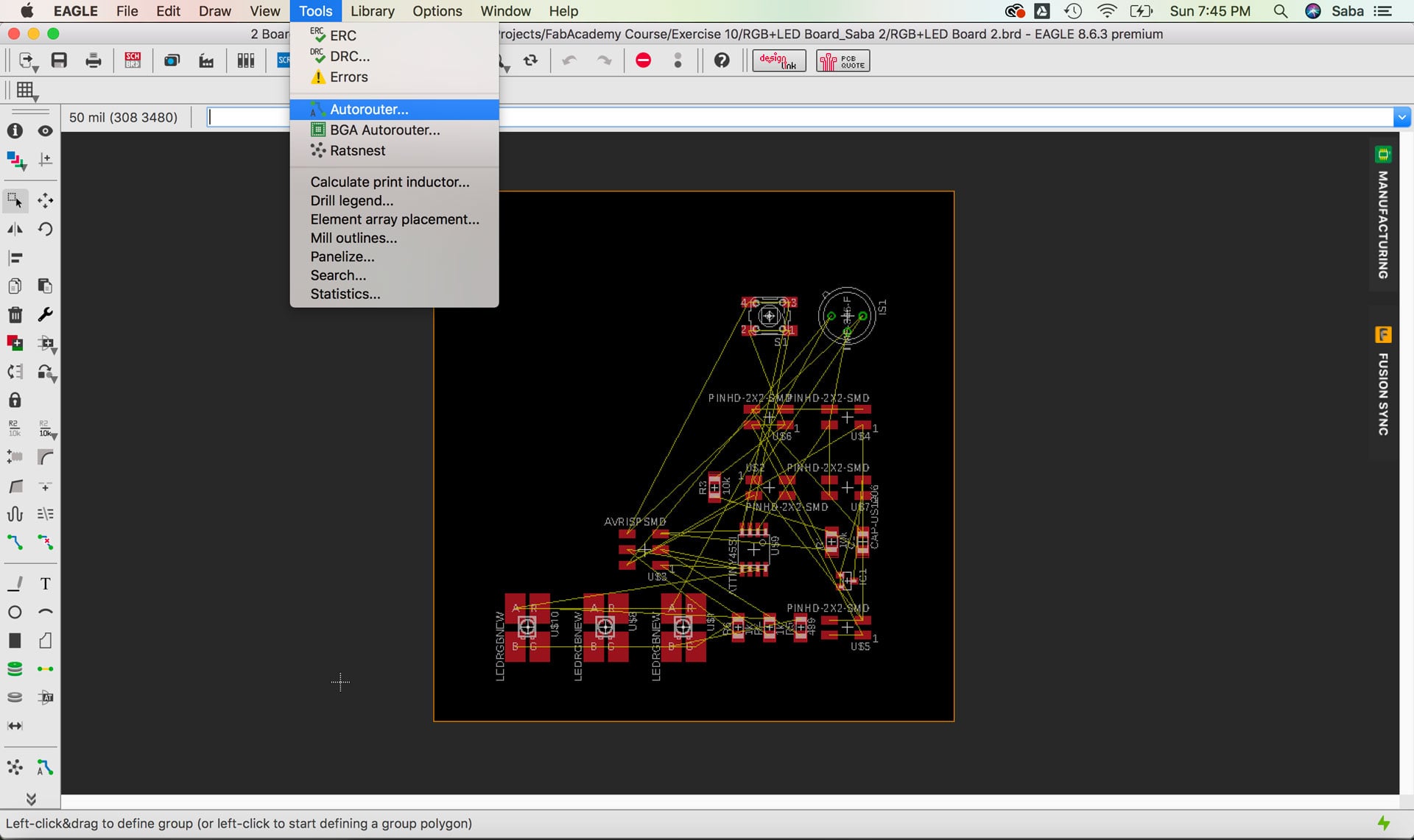
Task: Click the Show (eye) tool
Action: coord(45,131)
